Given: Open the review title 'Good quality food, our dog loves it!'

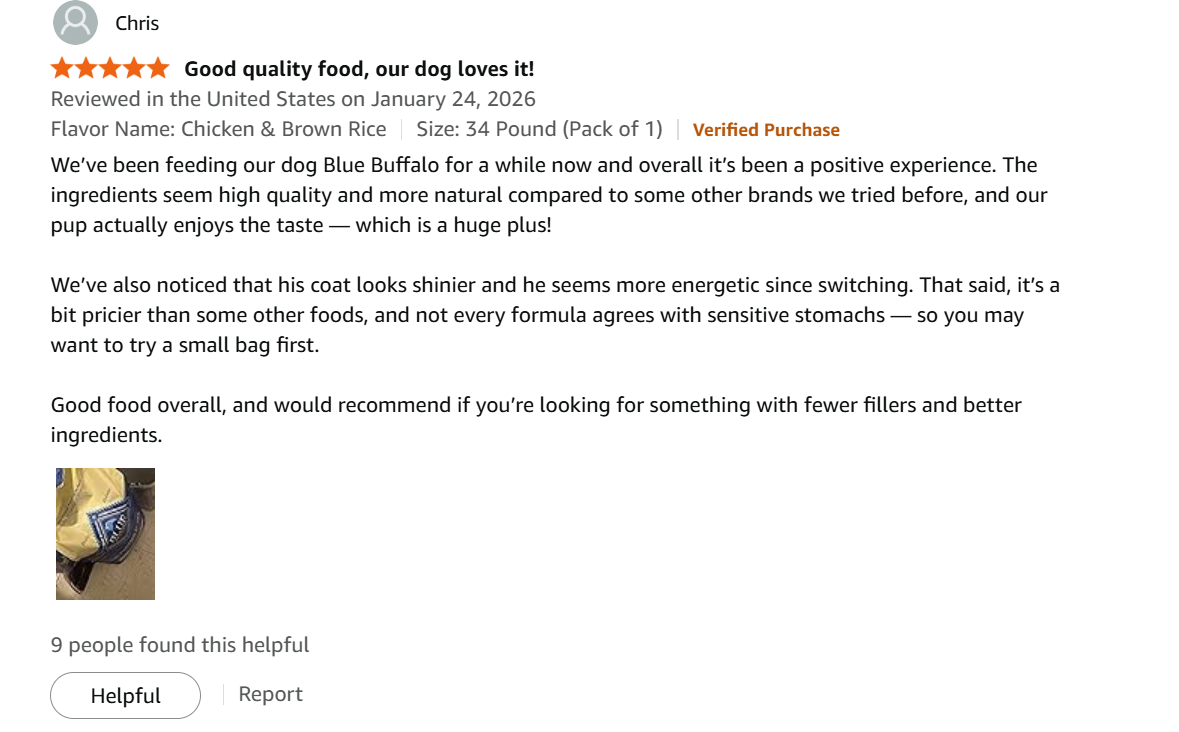Looking at the screenshot, I should pos(358,68).
